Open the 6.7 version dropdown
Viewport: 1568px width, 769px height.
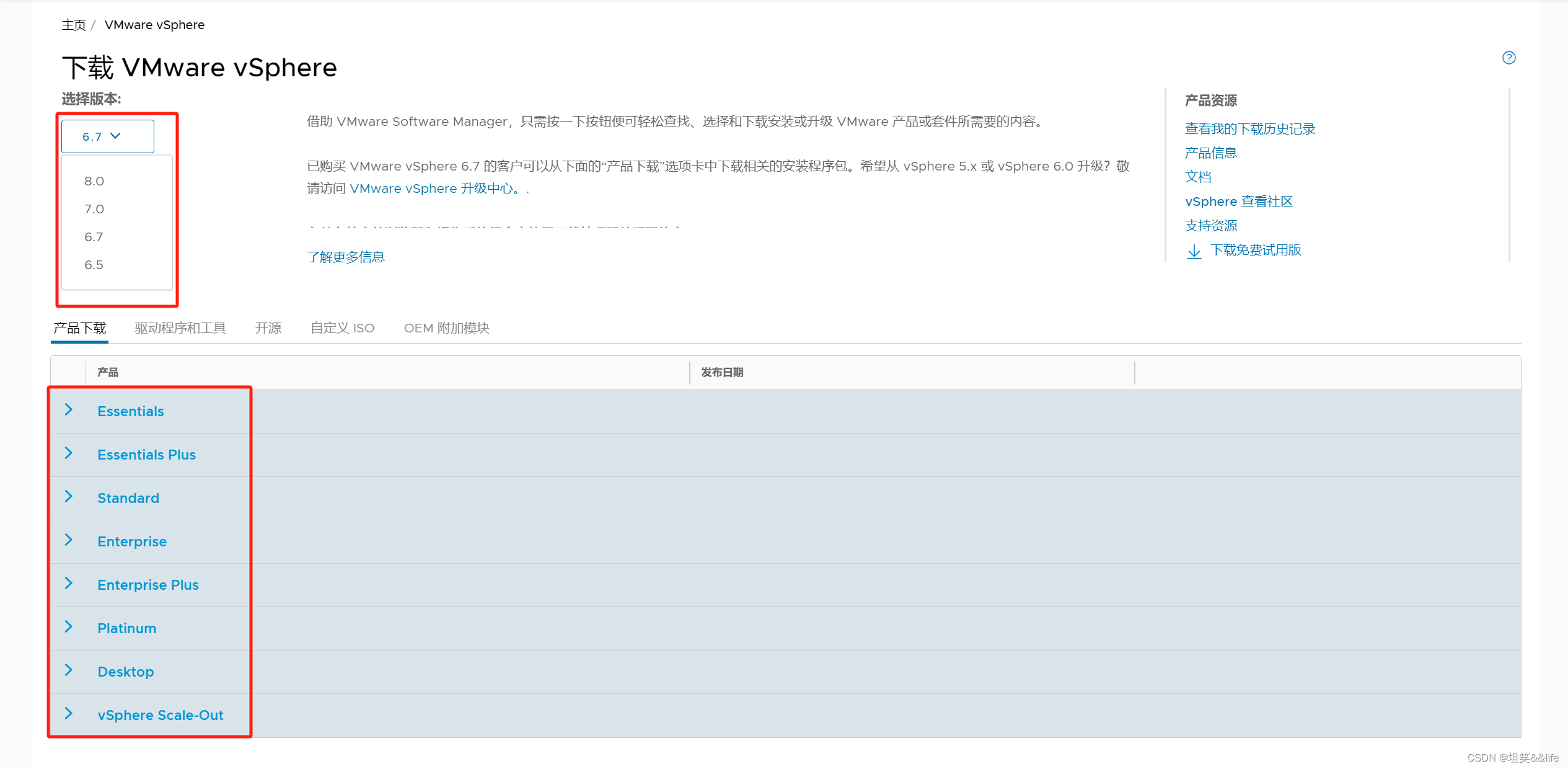click(x=108, y=136)
